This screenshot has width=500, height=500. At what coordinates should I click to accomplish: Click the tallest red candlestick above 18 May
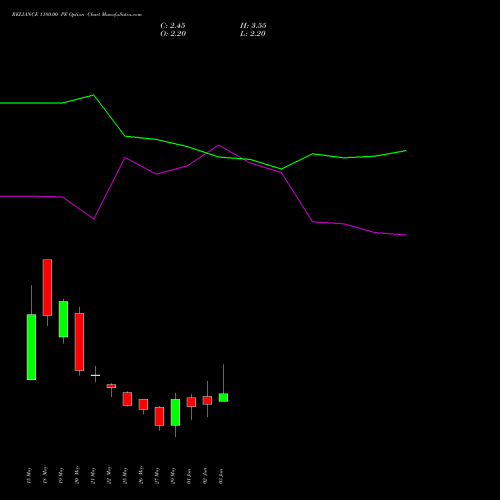click(x=47, y=287)
